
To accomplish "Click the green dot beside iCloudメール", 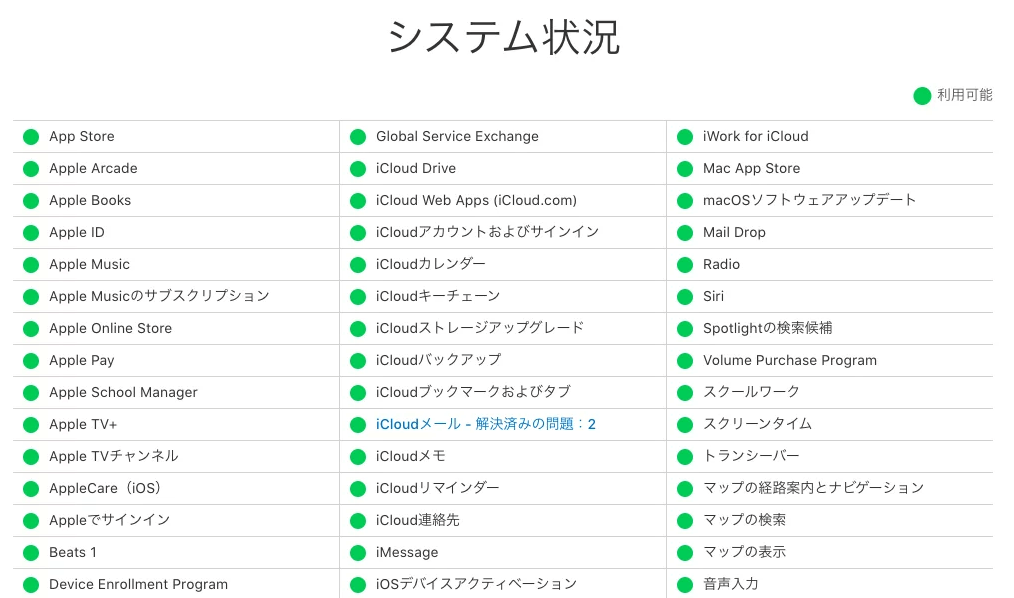I will pyautogui.click(x=358, y=425).
